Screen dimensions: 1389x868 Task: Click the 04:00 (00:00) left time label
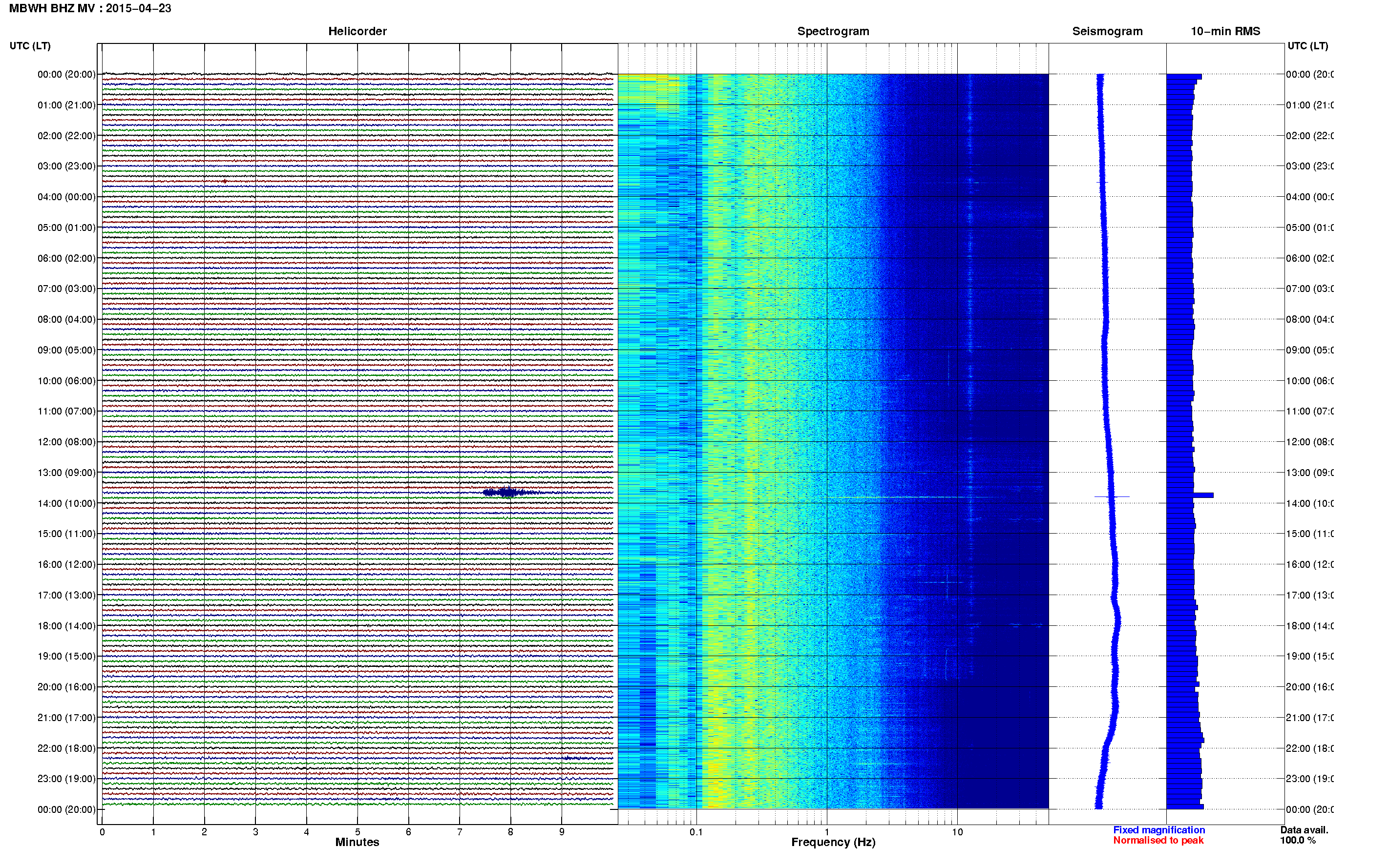click(x=66, y=197)
